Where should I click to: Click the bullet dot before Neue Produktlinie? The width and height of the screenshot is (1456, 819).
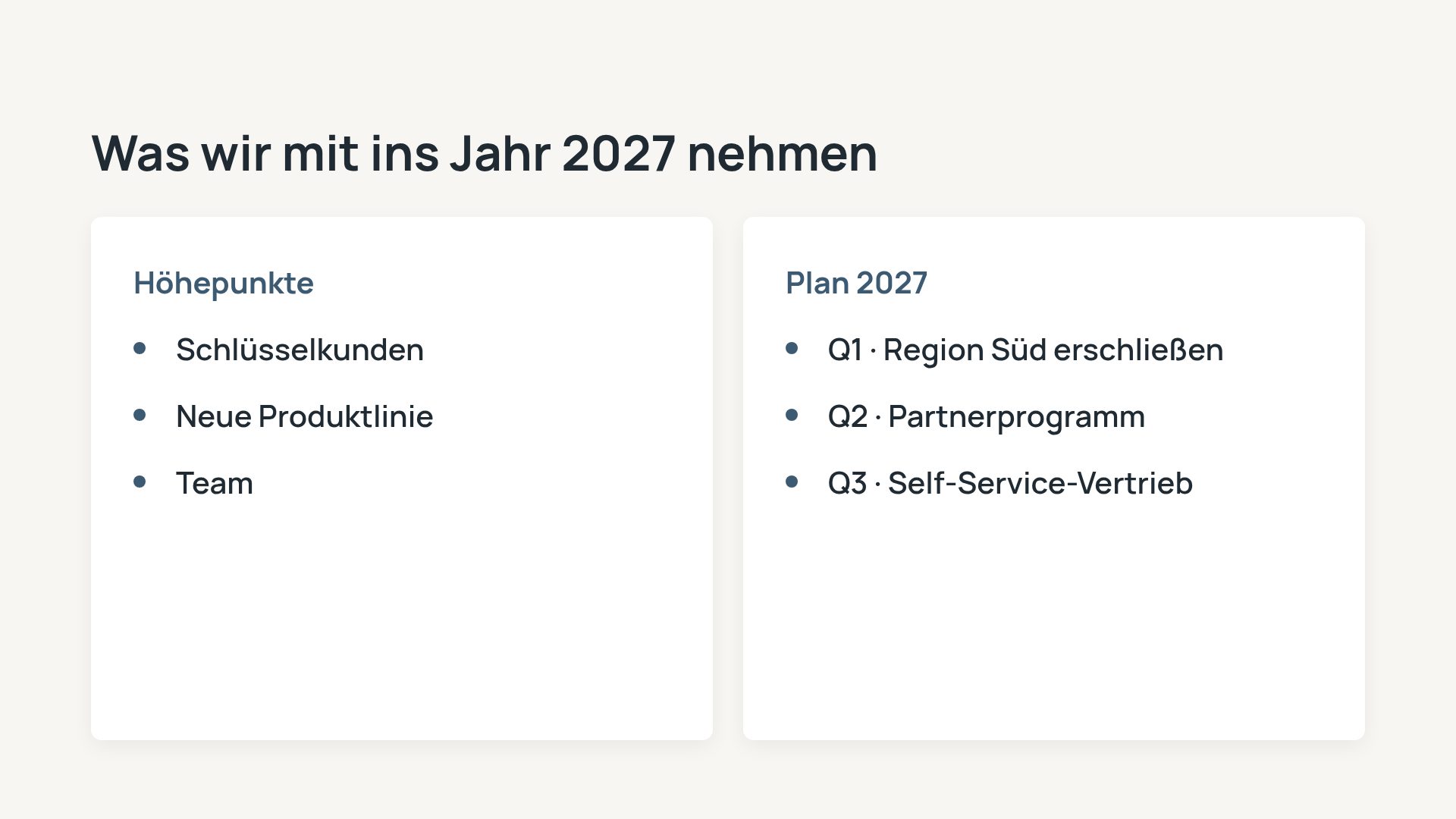point(140,415)
